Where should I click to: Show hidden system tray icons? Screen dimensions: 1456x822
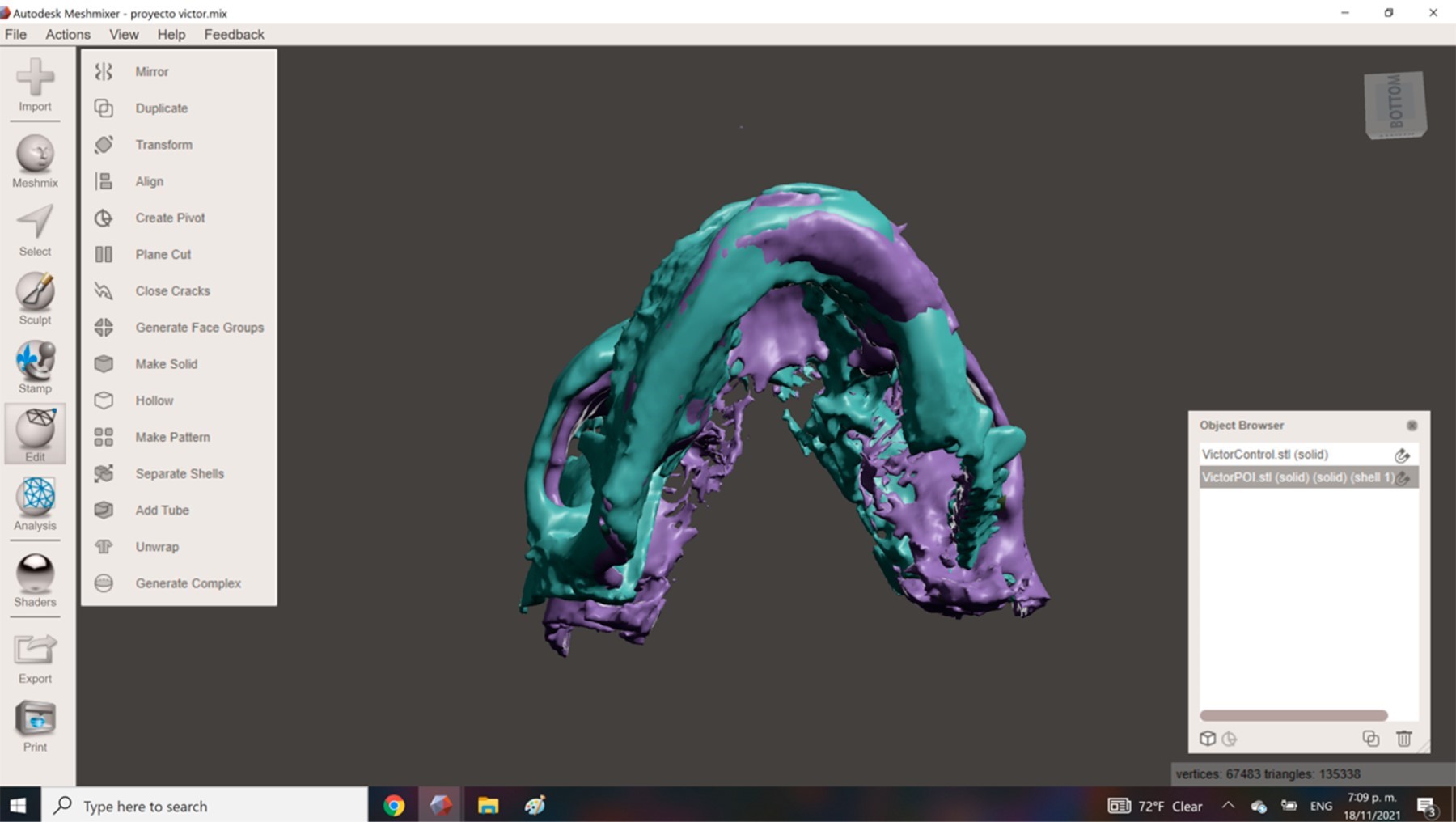click(x=1227, y=805)
